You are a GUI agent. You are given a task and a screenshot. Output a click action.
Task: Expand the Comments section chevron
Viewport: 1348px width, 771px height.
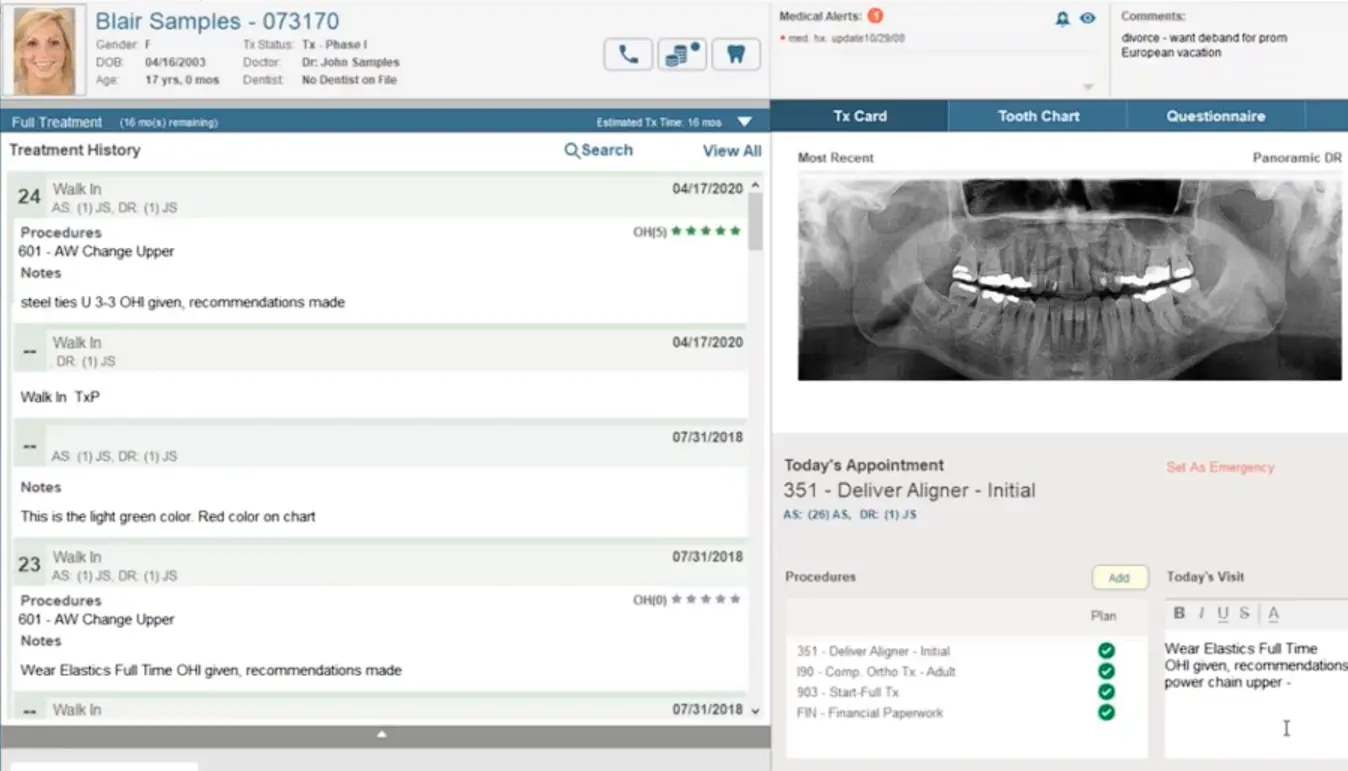(1086, 86)
